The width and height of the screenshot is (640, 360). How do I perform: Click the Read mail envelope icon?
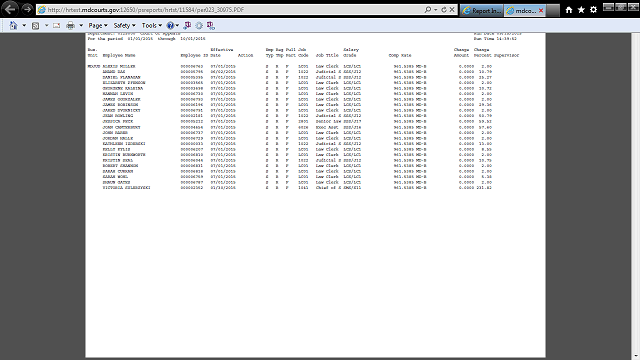pos(56,25)
